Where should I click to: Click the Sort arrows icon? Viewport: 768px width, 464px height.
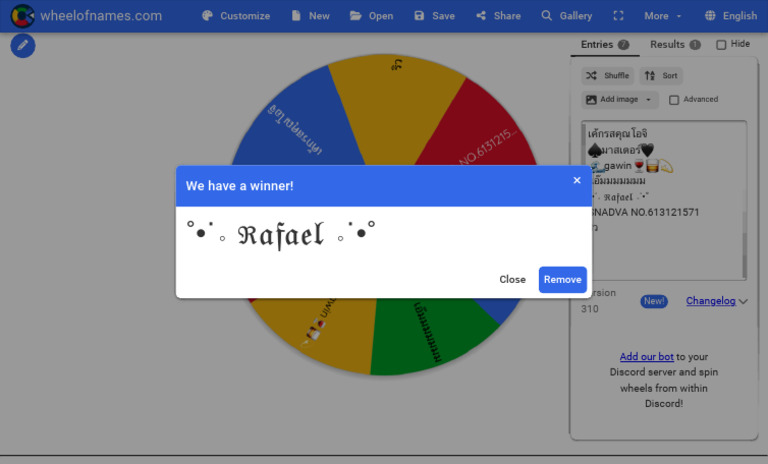coord(650,75)
